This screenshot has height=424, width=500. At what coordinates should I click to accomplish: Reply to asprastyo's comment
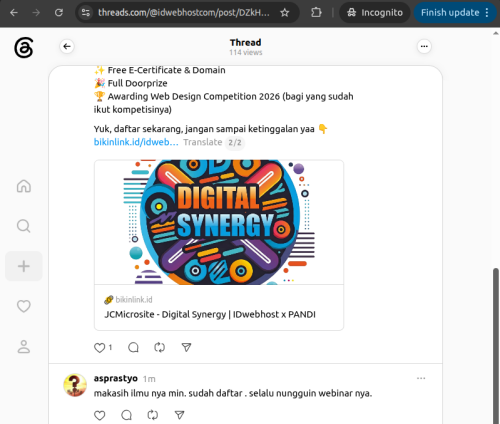click(126, 415)
